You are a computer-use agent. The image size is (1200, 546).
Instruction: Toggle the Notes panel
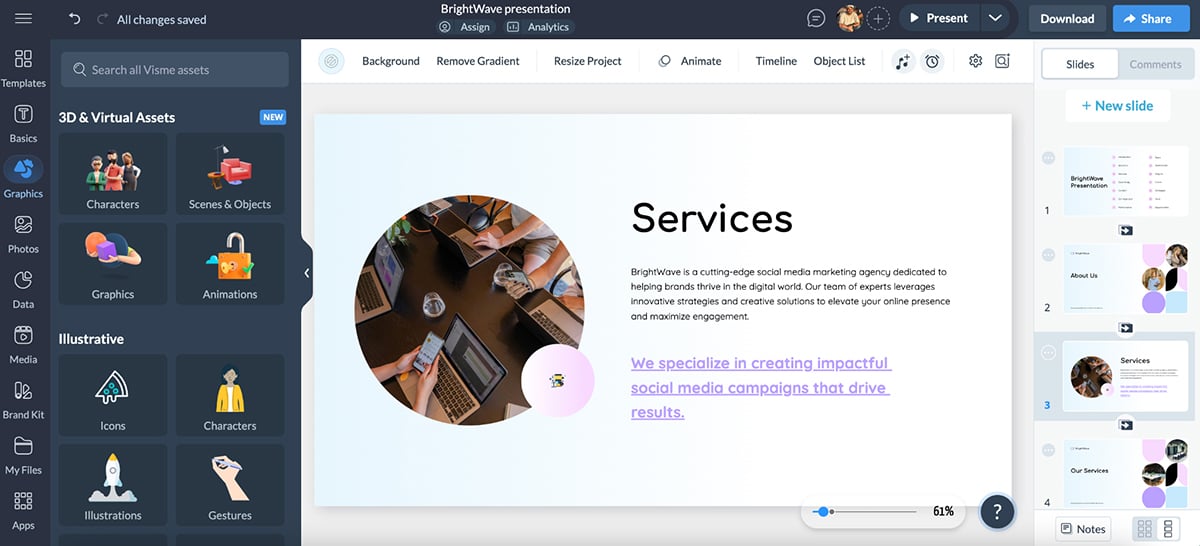pos(1083,529)
